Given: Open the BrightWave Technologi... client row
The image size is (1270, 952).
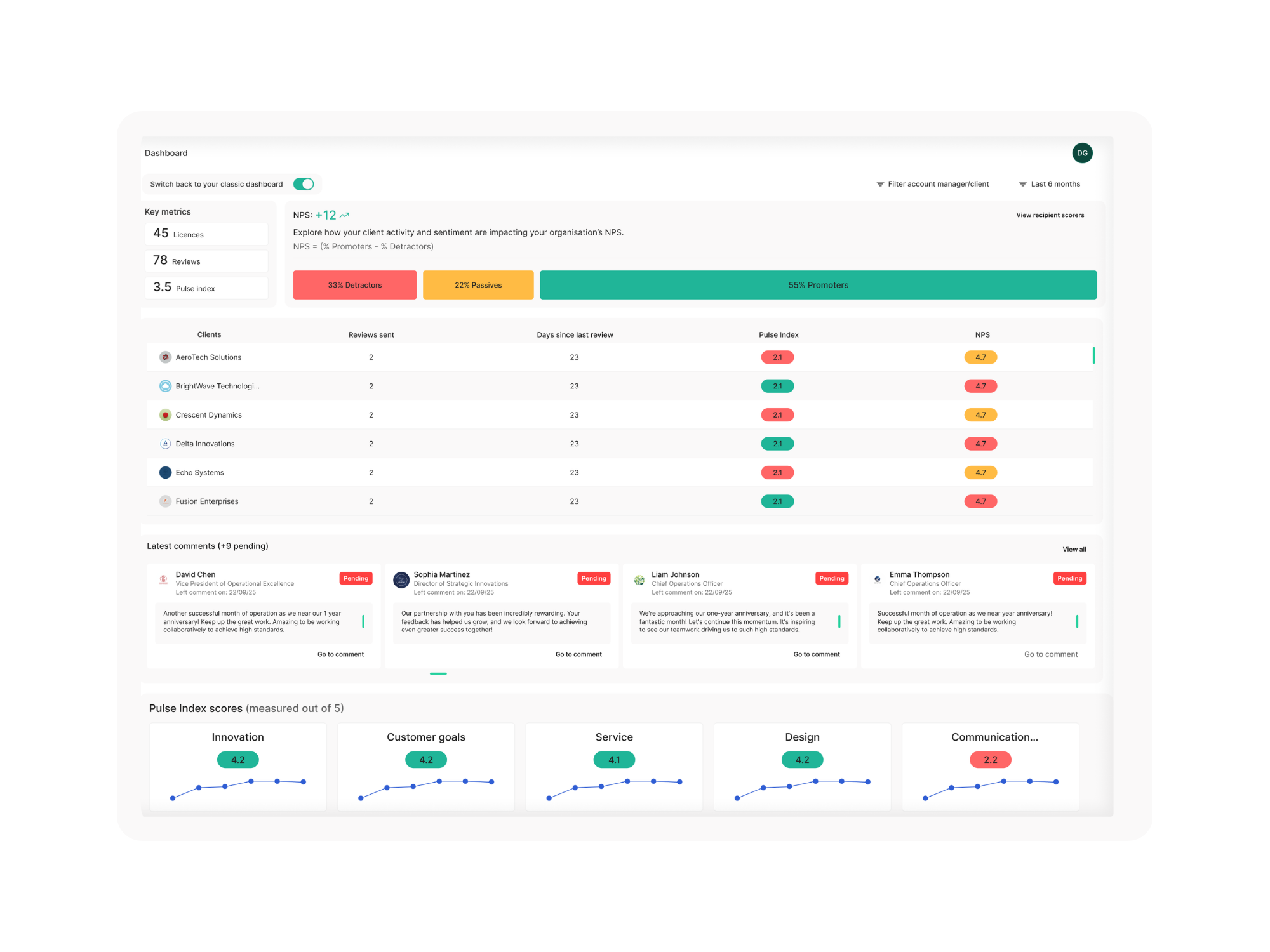Looking at the screenshot, I should [619, 386].
